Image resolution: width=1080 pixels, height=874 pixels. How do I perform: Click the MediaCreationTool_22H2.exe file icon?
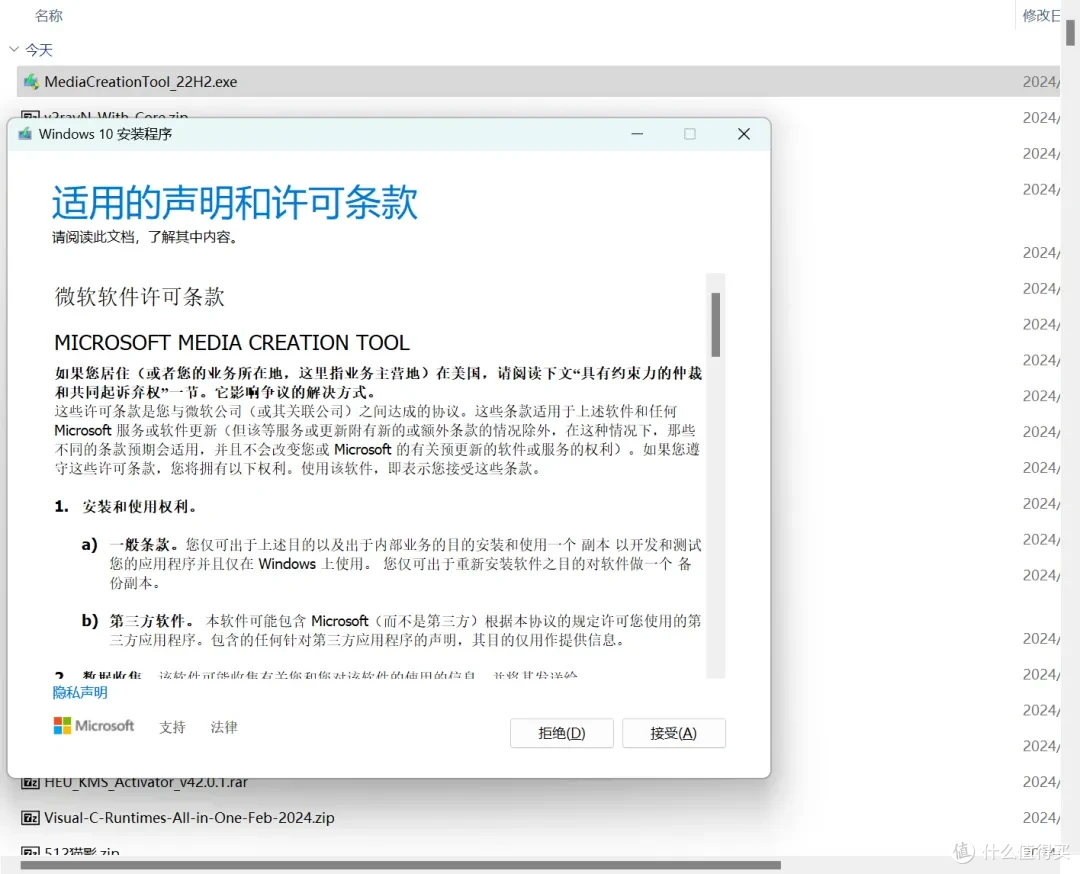pyautogui.click(x=31, y=81)
